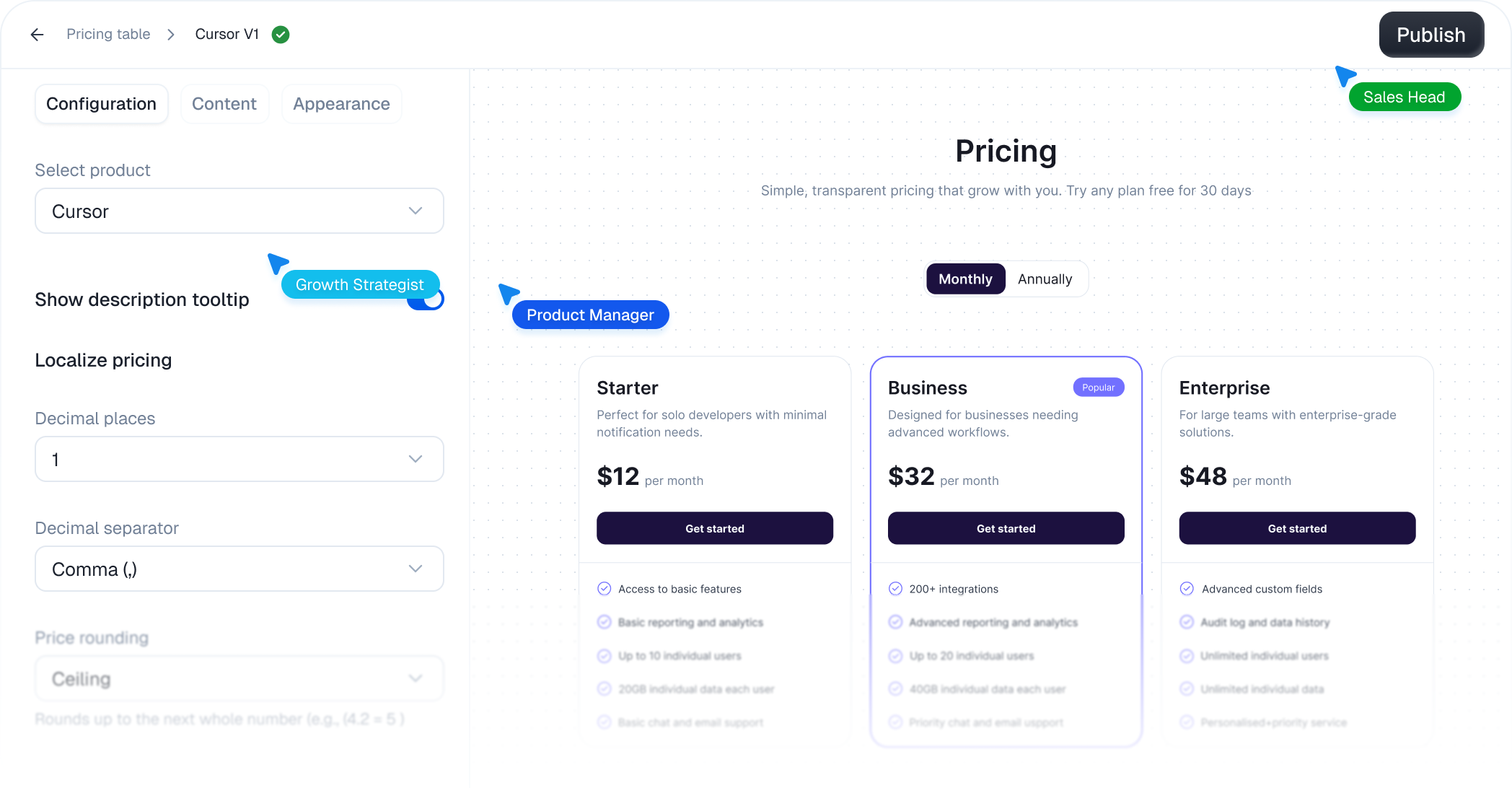This screenshot has width=1512, height=788.
Task: Click the Growth Strategist collaborator cursor
Action: pyautogui.click(x=360, y=284)
